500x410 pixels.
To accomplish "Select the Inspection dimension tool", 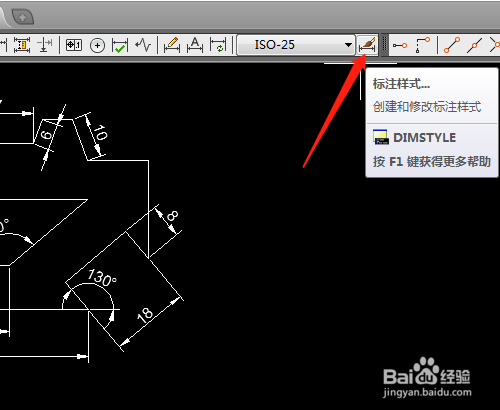I will [120, 45].
